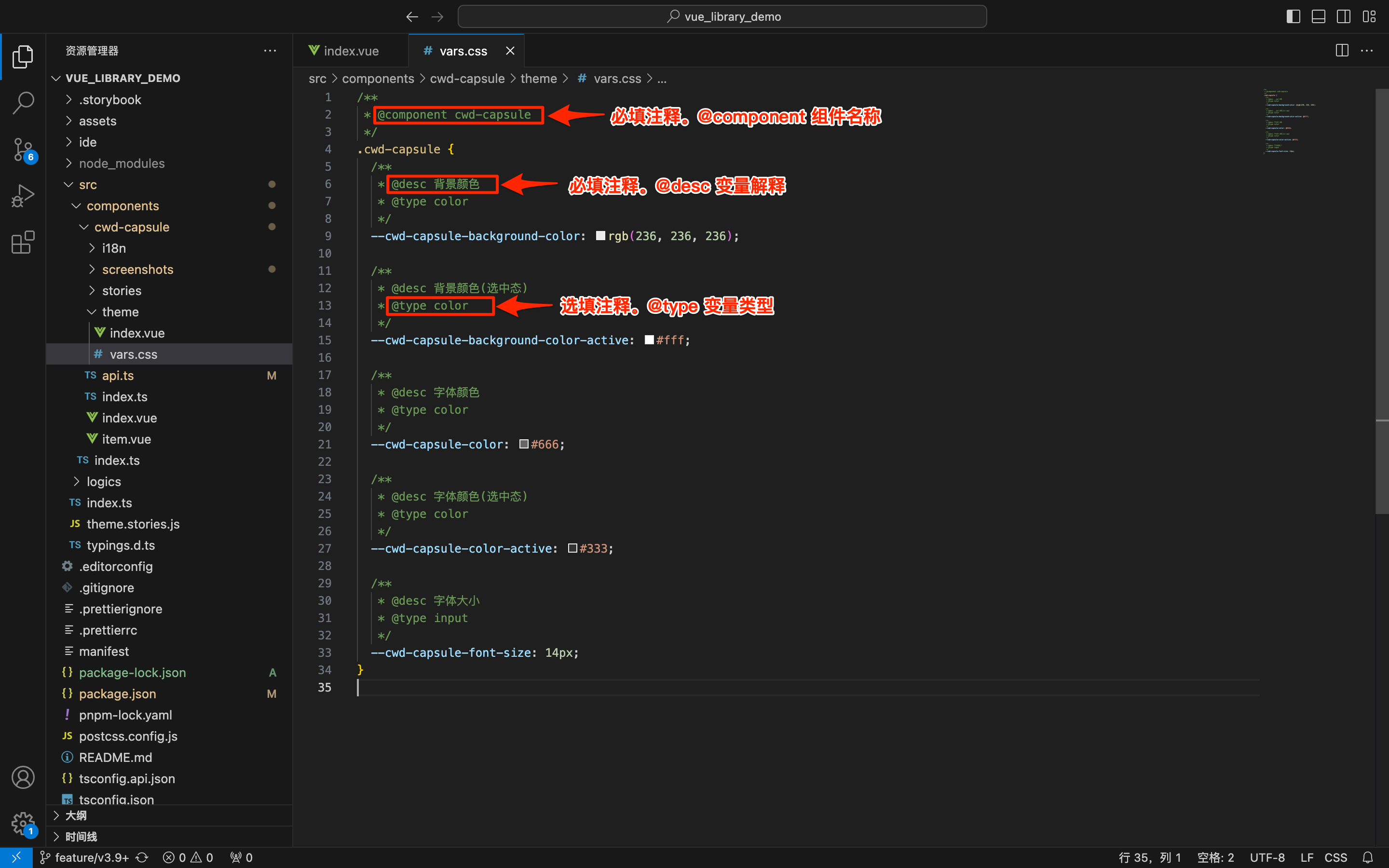Open Customize Layout icon
This screenshot has height=868, width=1389.
(x=1370, y=17)
